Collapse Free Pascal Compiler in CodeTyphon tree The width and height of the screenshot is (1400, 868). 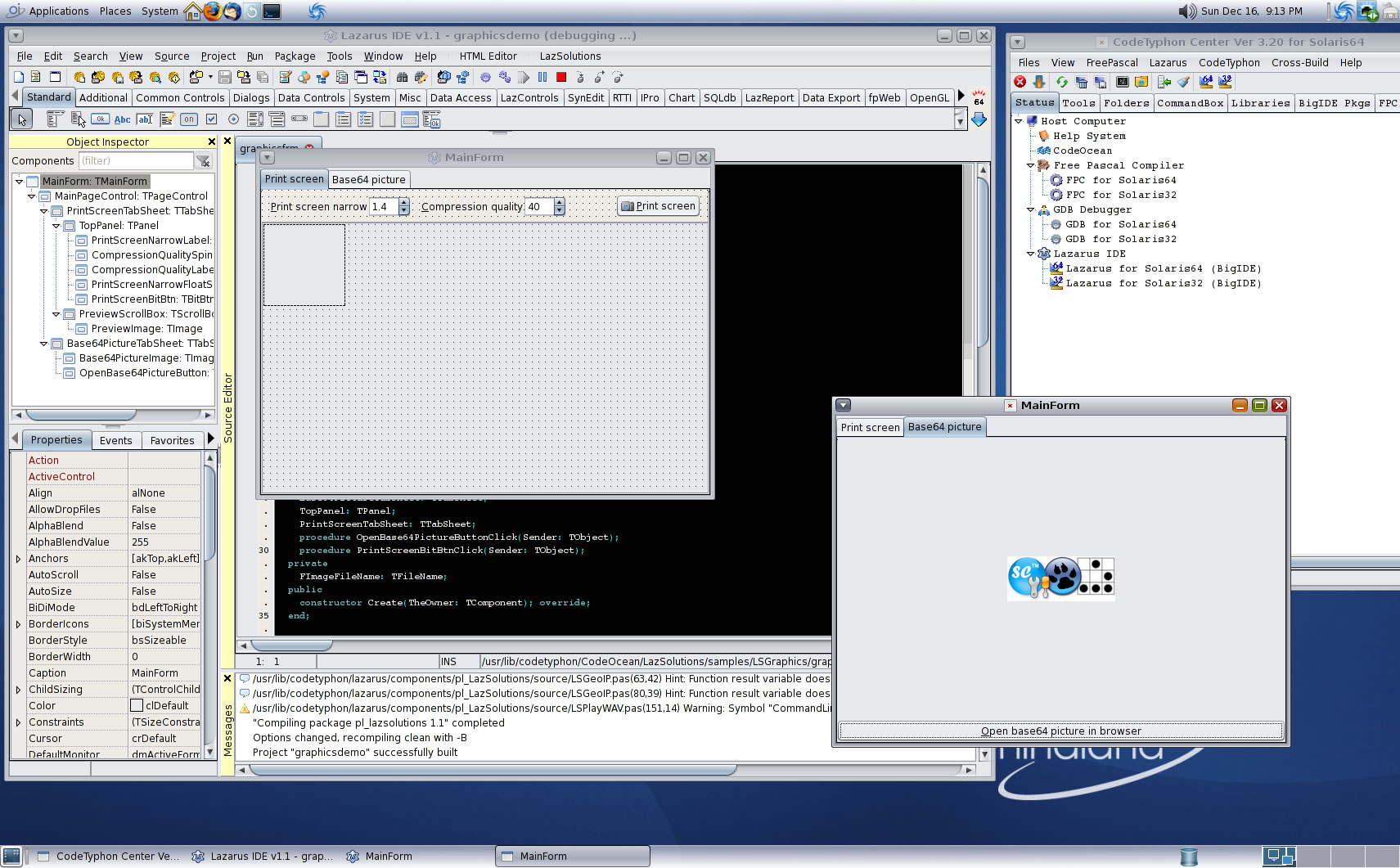(x=1030, y=165)
